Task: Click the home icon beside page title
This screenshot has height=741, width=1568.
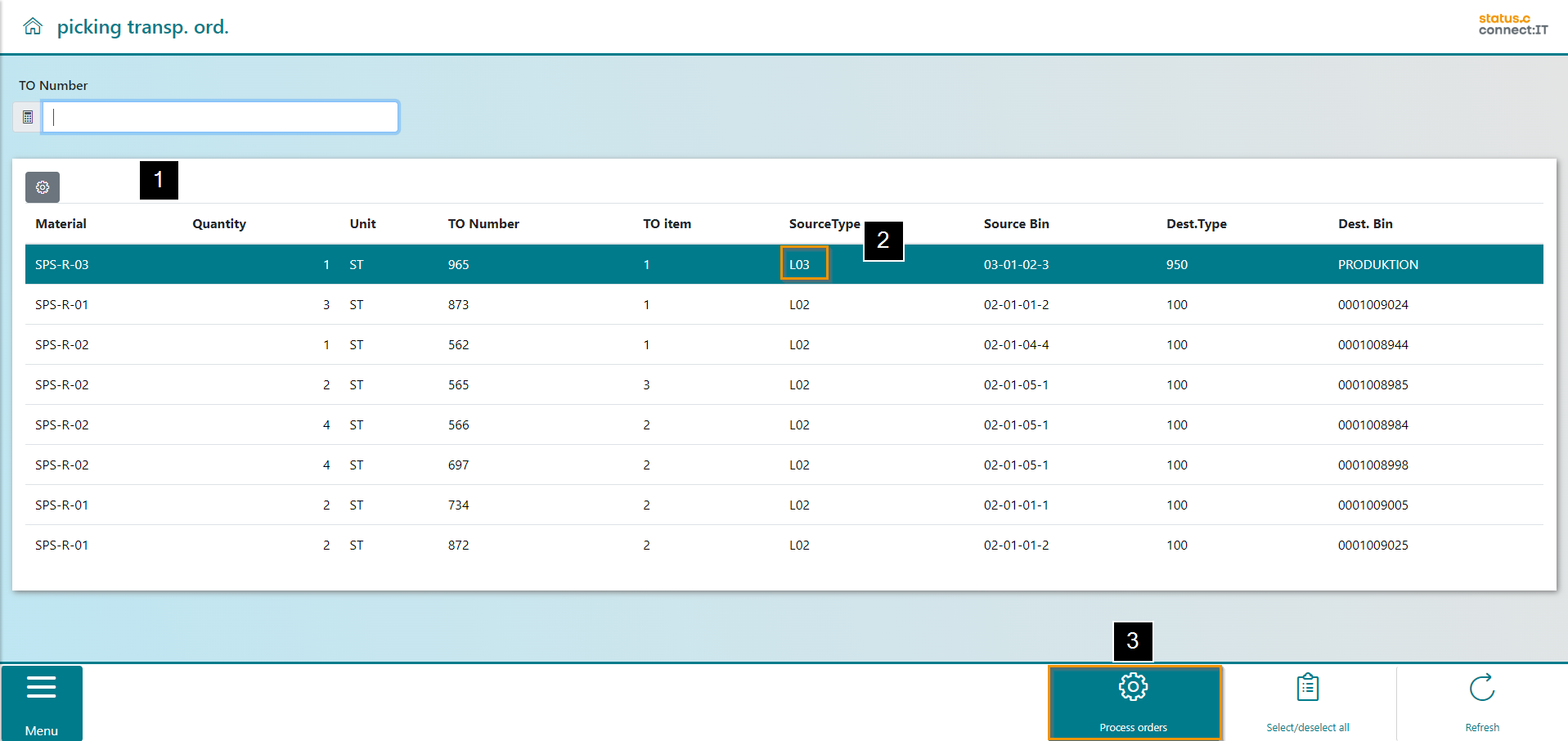Action: pos(33,27)
